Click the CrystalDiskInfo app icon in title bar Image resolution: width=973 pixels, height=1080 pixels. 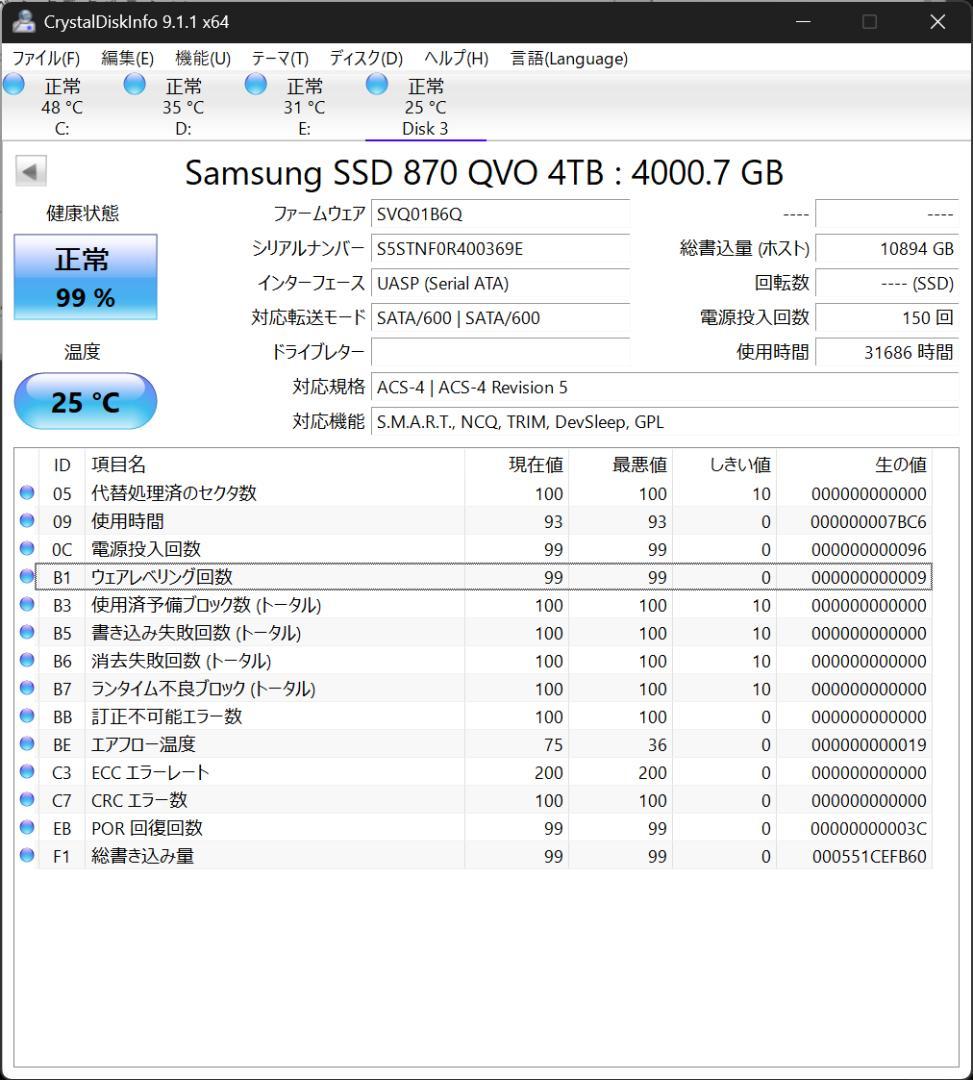(23, 21)
